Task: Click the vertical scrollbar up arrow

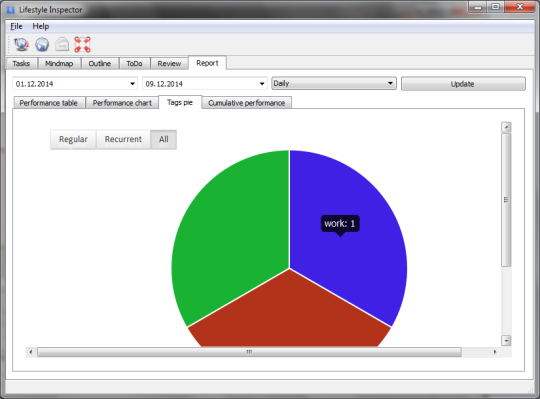Action: coord(506,127)
